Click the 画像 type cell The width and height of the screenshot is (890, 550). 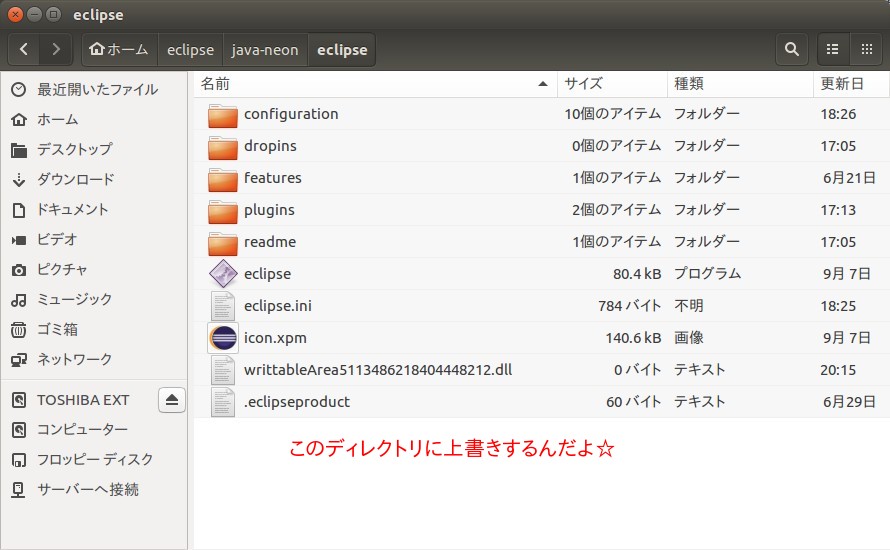[x=689, y=338]
